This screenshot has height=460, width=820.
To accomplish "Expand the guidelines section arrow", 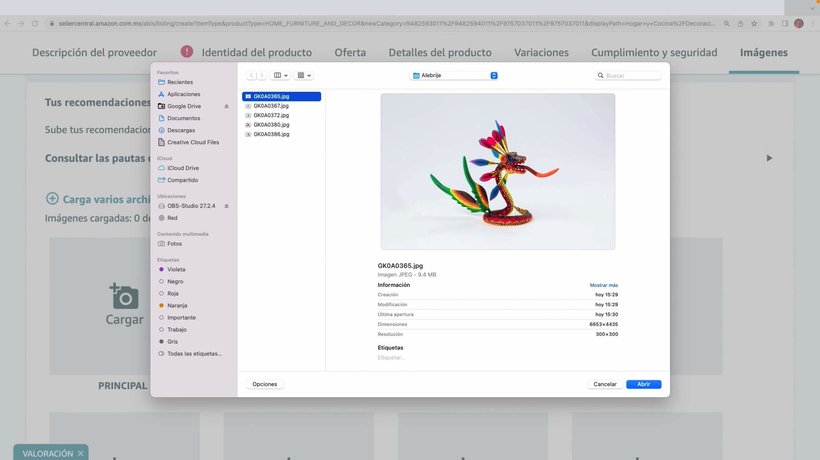I will coord(769,158).
